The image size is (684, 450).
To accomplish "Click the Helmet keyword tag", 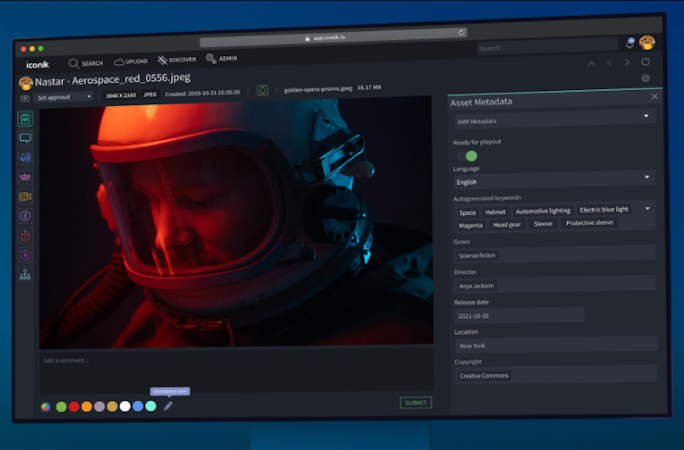I will click(496, 211).
